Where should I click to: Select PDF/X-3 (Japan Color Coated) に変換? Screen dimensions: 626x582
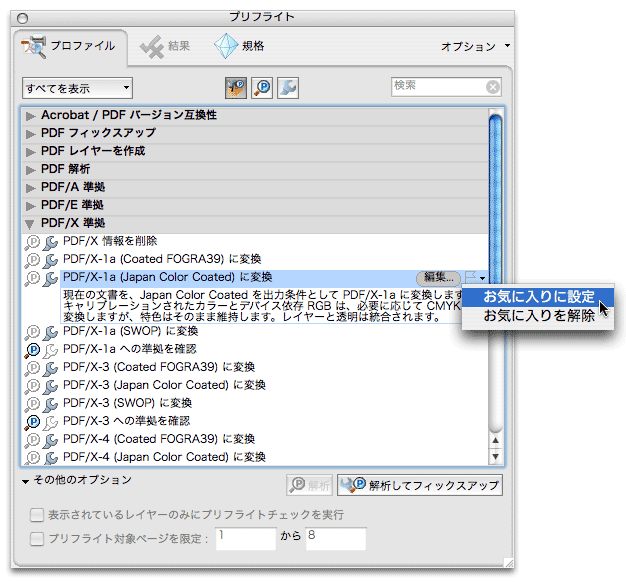(x=164, y=385)
